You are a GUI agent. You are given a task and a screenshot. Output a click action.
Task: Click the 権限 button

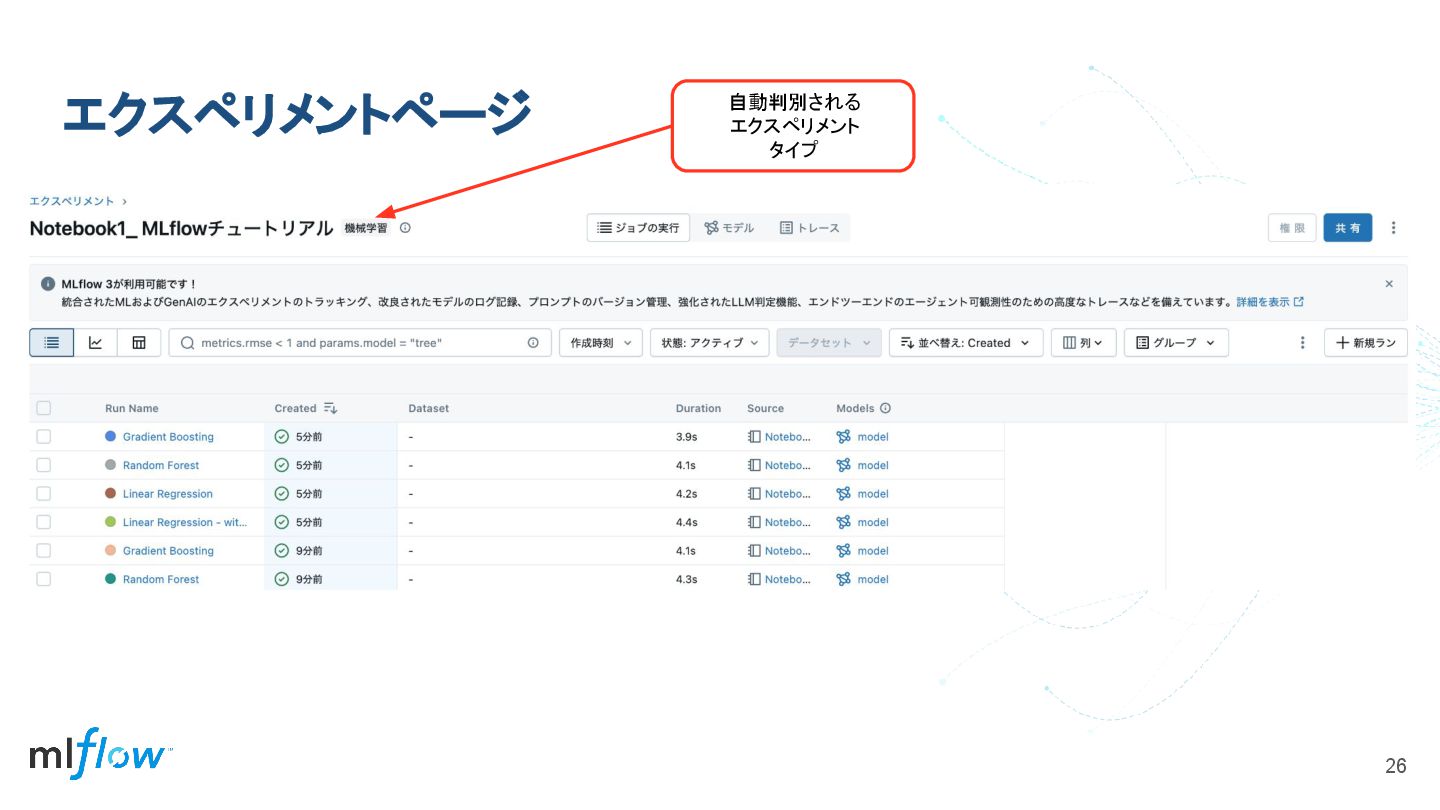pos(1292,228)
